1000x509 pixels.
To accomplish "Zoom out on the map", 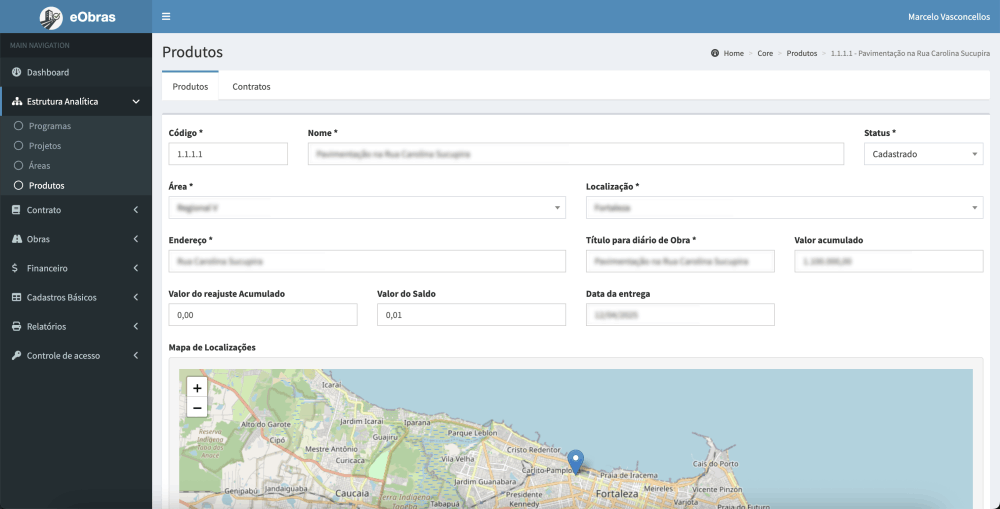I will [197, 407].
